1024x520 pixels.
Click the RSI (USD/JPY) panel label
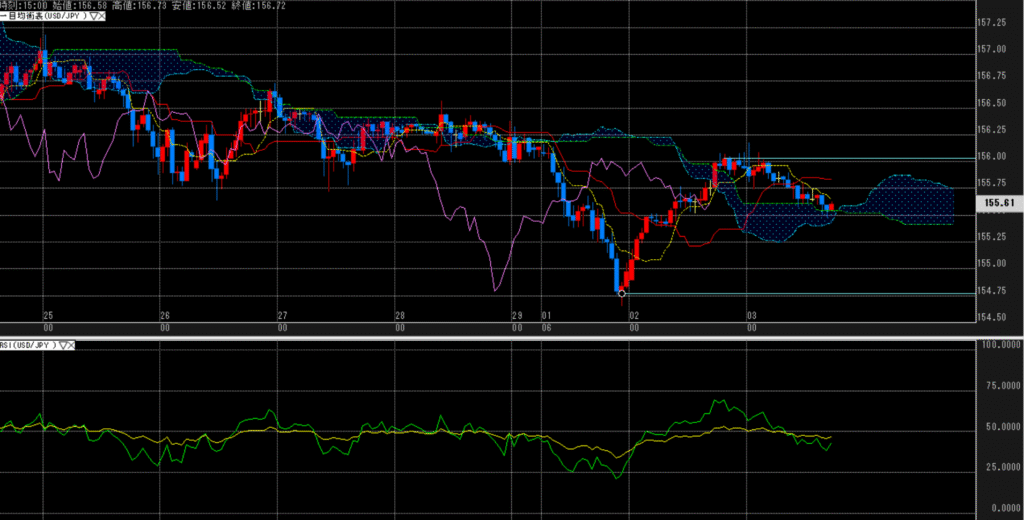click(x=28, y=345)
